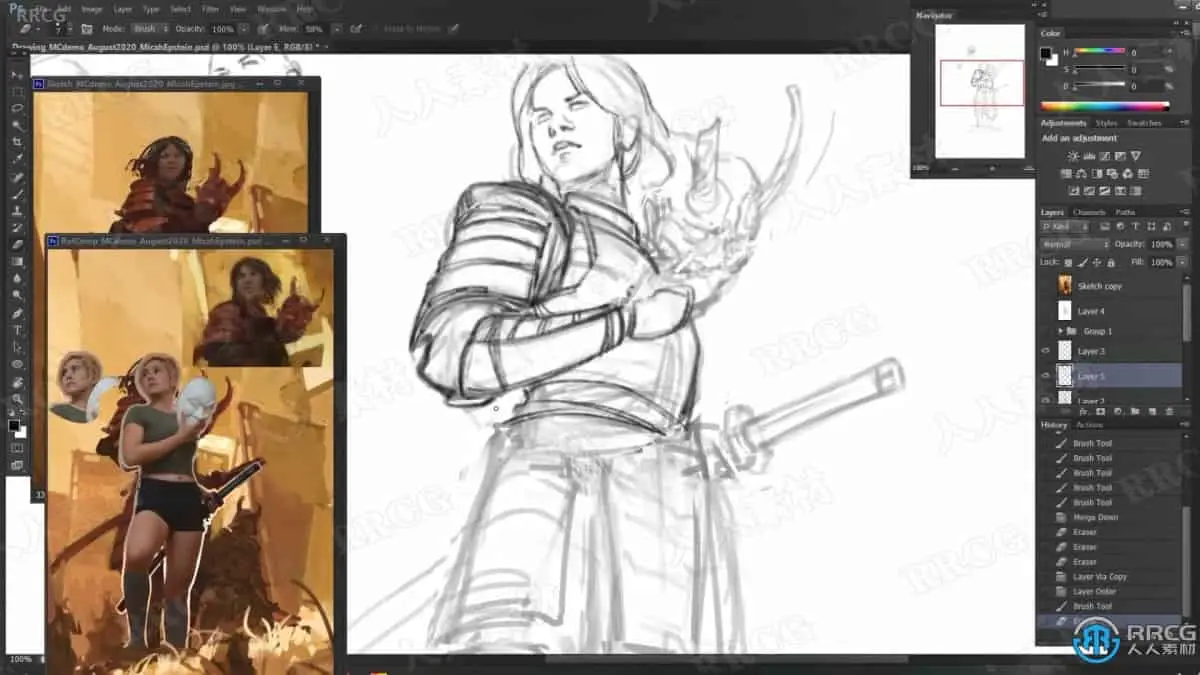Select the Pen tool

pyautogui.click(x=18, y=313)
